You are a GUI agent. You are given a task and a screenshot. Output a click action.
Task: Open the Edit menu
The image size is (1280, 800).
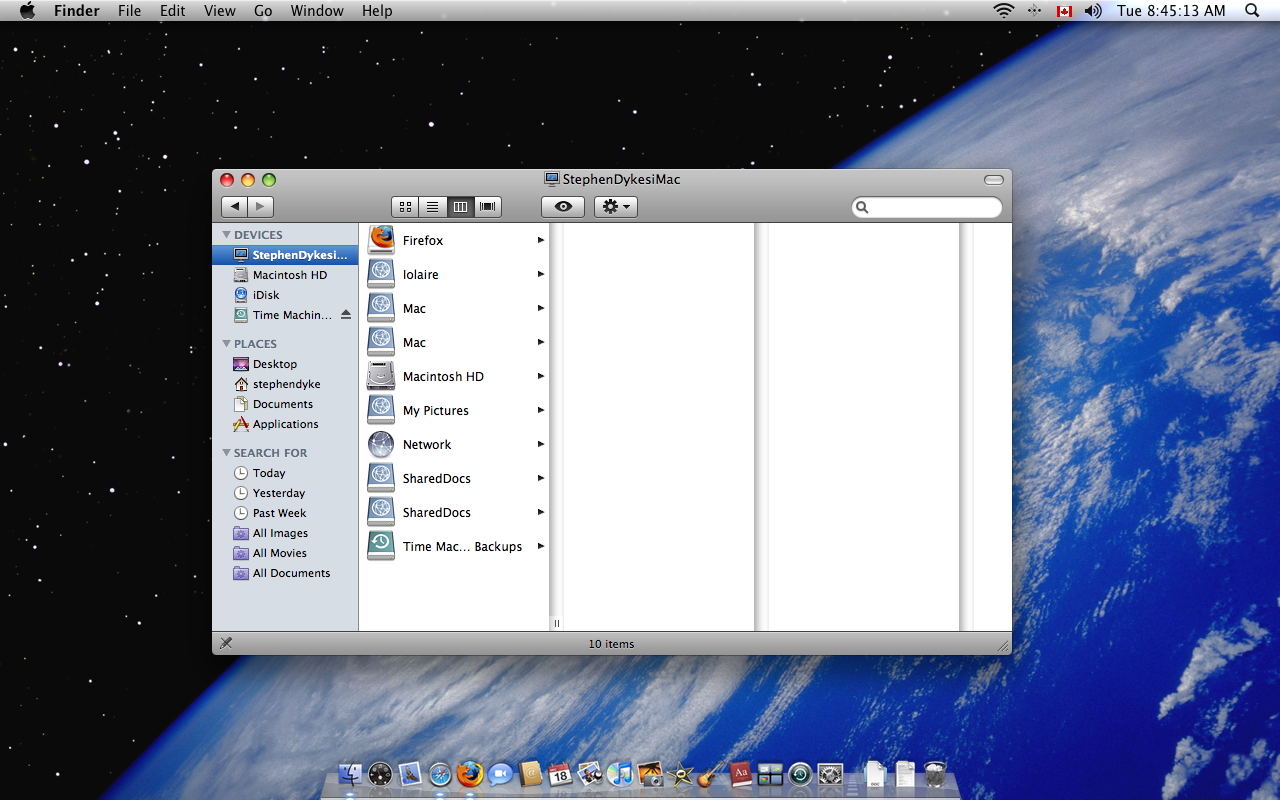coord(173,11)
